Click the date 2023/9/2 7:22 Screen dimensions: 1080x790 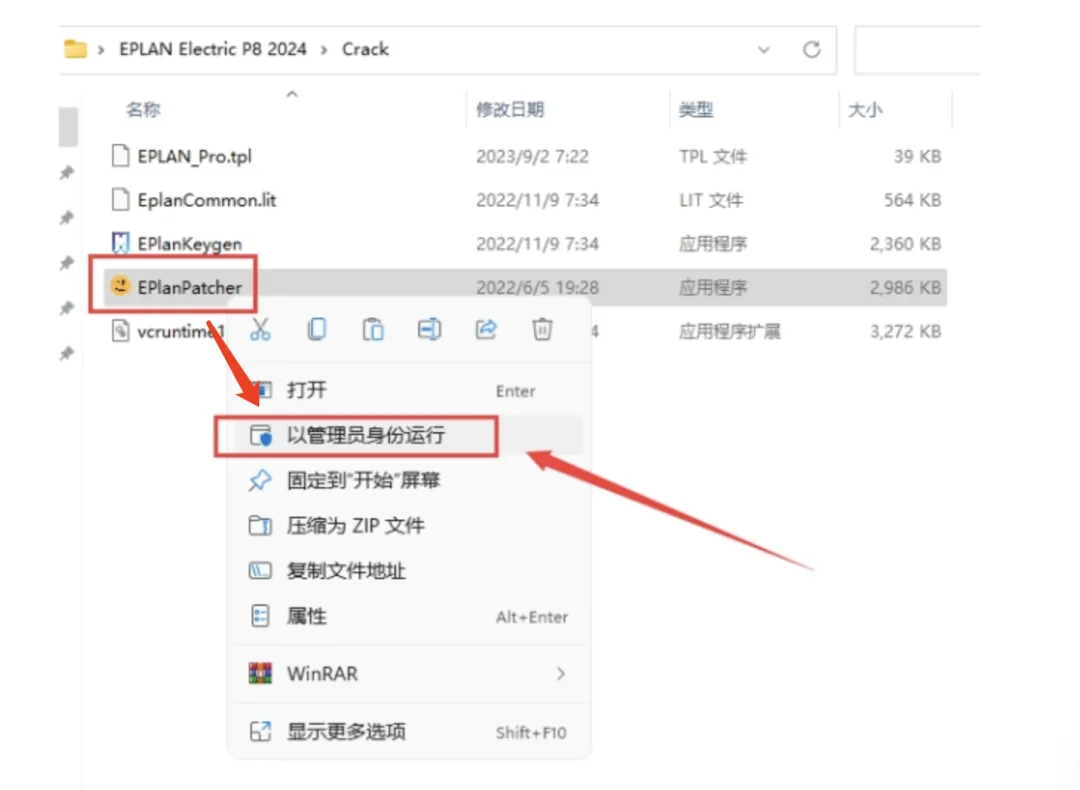(x=532, y=156)
